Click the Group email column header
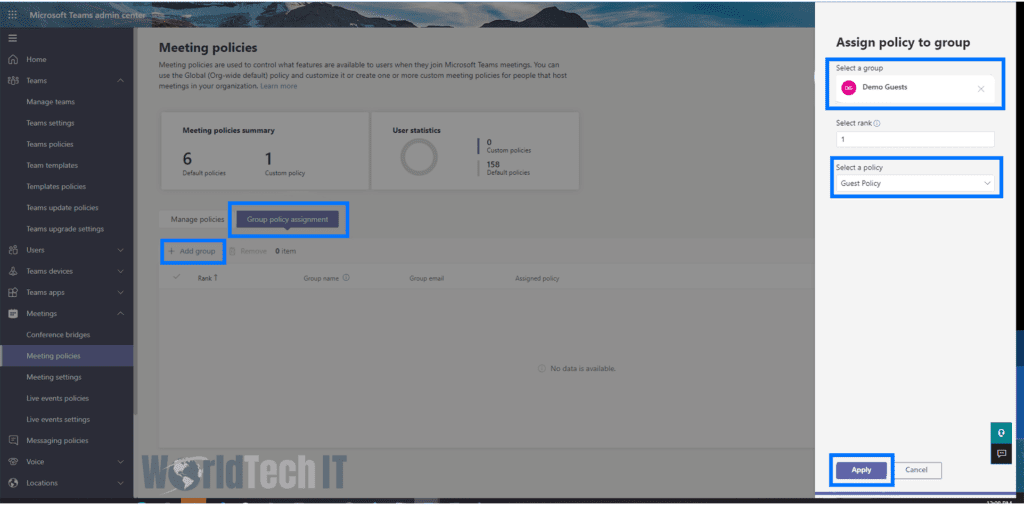Screen dimensions: 1024x505 click(x=426, y=278)
